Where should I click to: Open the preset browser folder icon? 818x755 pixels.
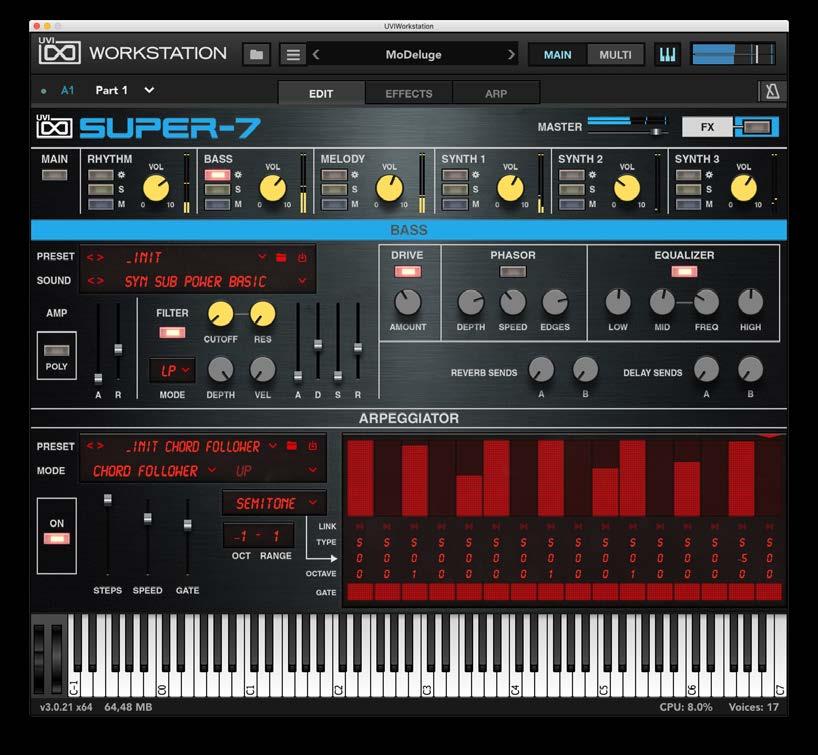256,55
